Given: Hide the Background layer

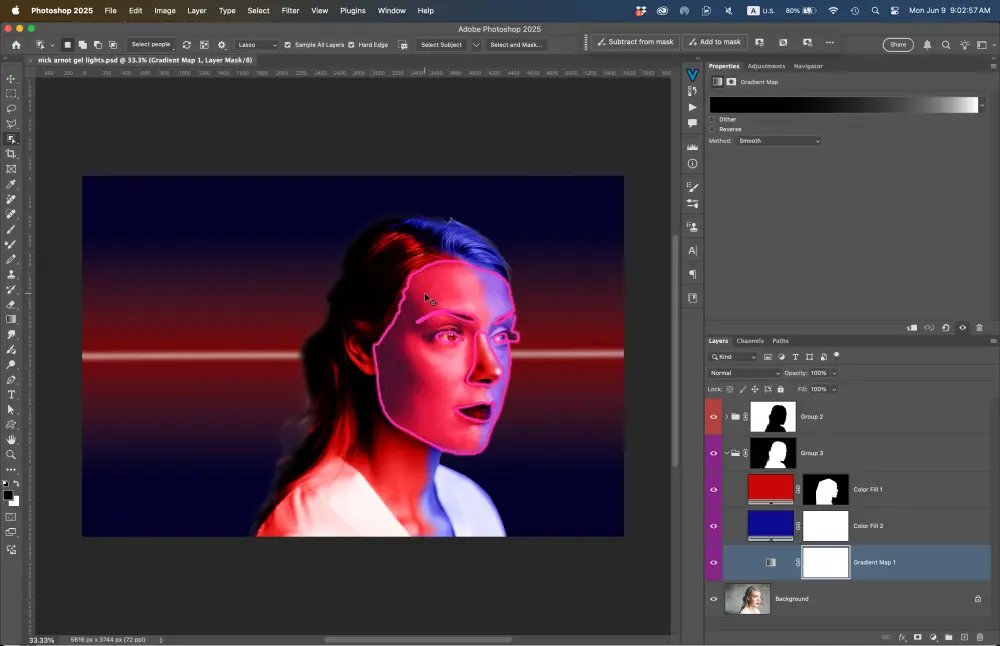Looking at the screenshot, I should (714, 599).
